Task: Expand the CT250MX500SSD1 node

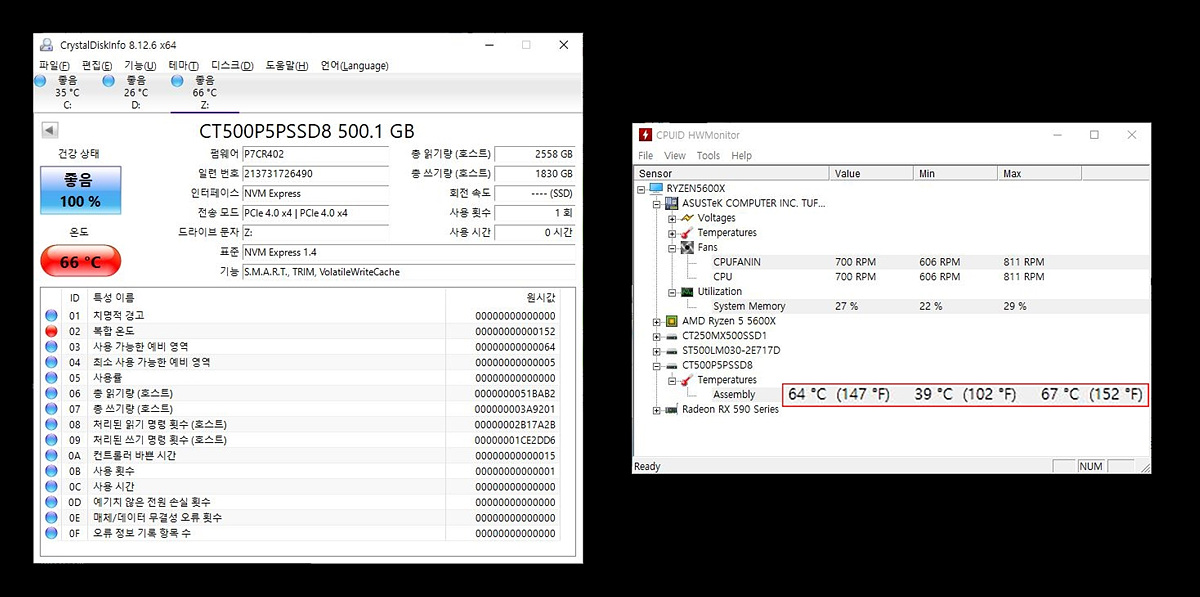Action: click(x=657, y=336)
